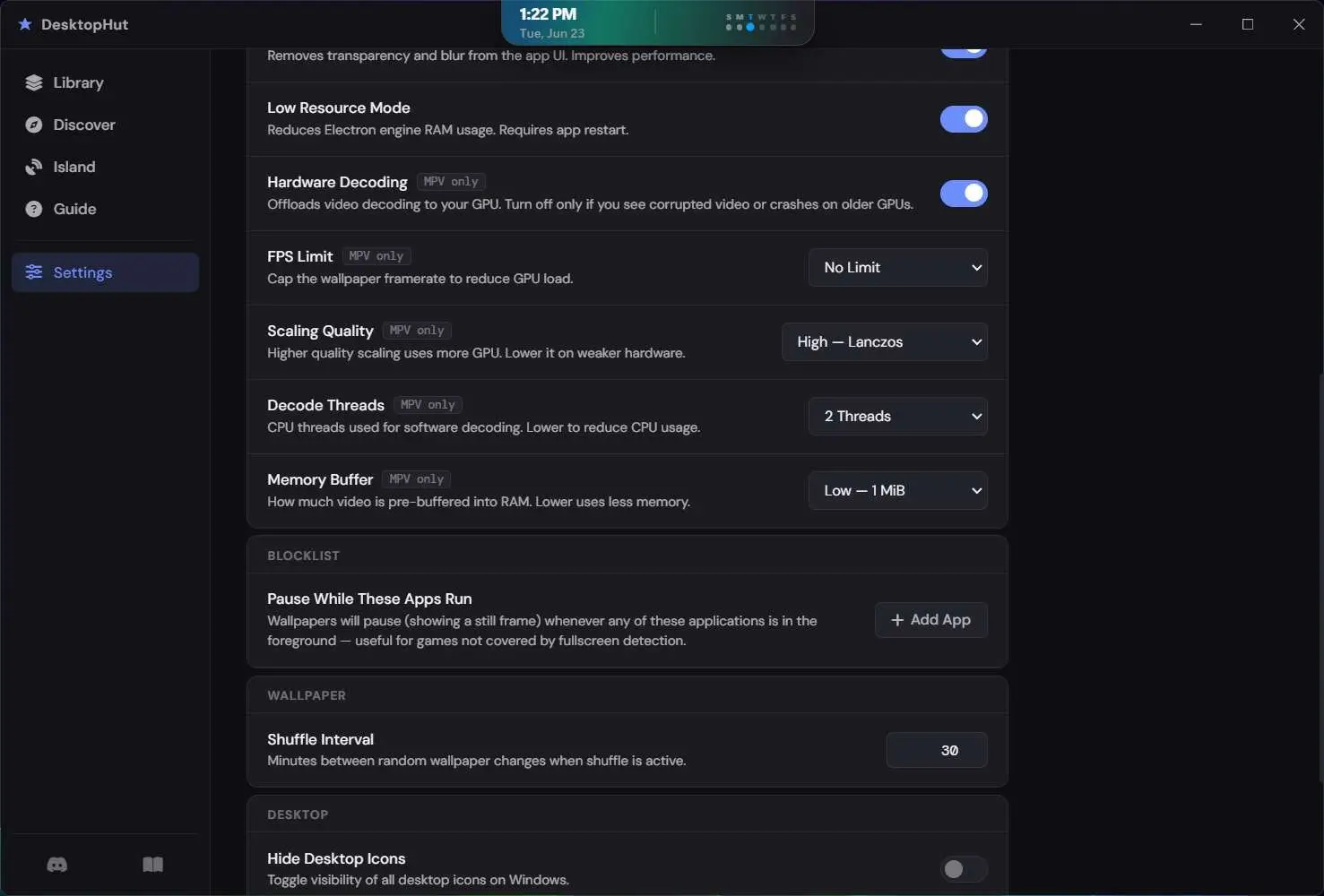
Task: Click the MPV only tag beside FPS Limit
Action: pos(376,256)
